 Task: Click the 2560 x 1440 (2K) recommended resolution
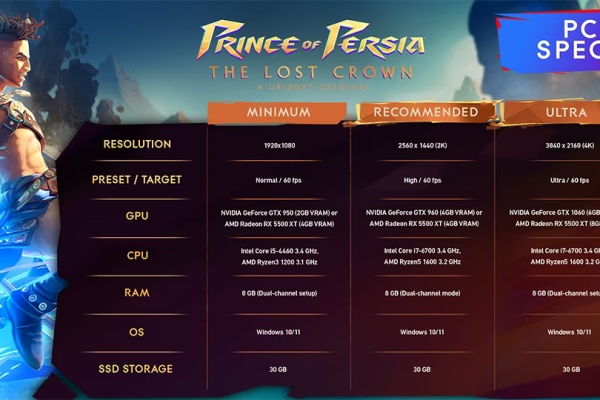(422, 145)
